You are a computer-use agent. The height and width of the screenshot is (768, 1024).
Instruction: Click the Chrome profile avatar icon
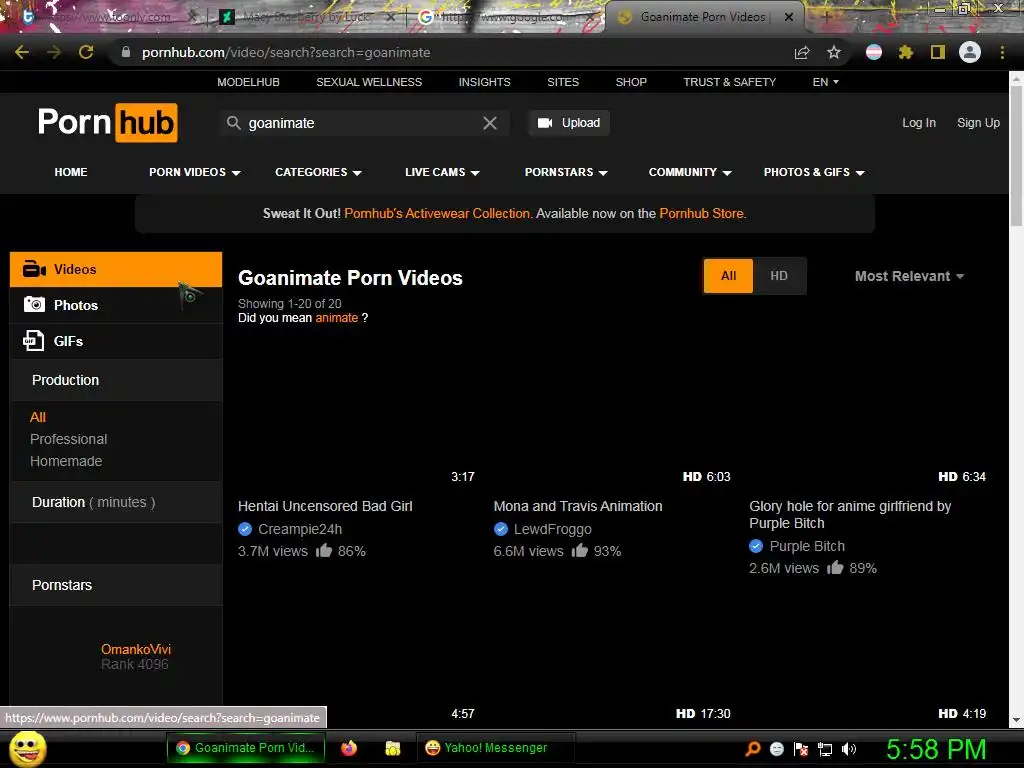coord(970,52)
